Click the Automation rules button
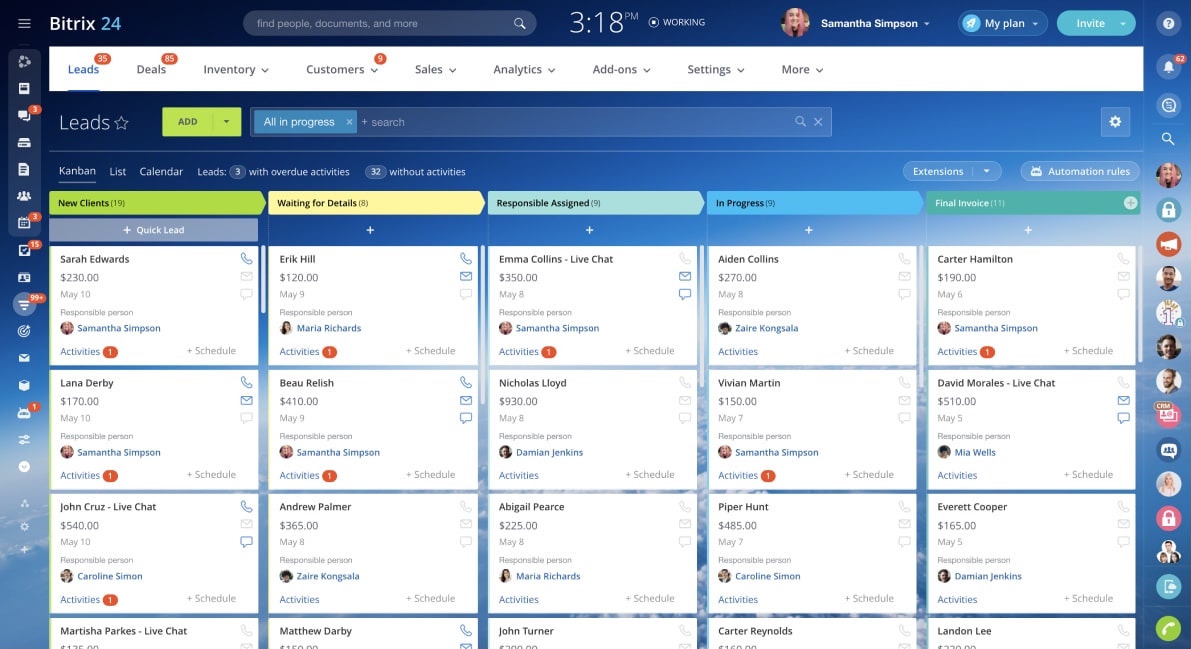Screen dimensions: 1191x649 (1080, 171)
